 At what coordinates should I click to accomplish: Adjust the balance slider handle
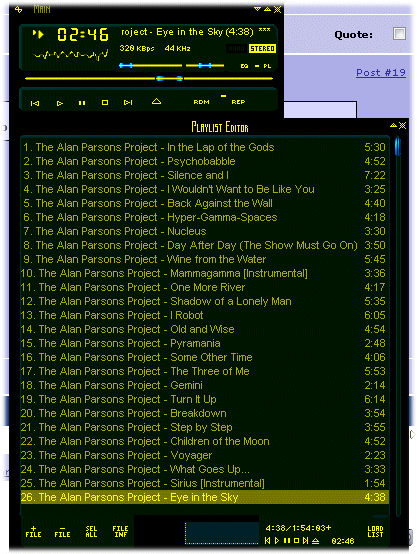(x=205, y=65)
